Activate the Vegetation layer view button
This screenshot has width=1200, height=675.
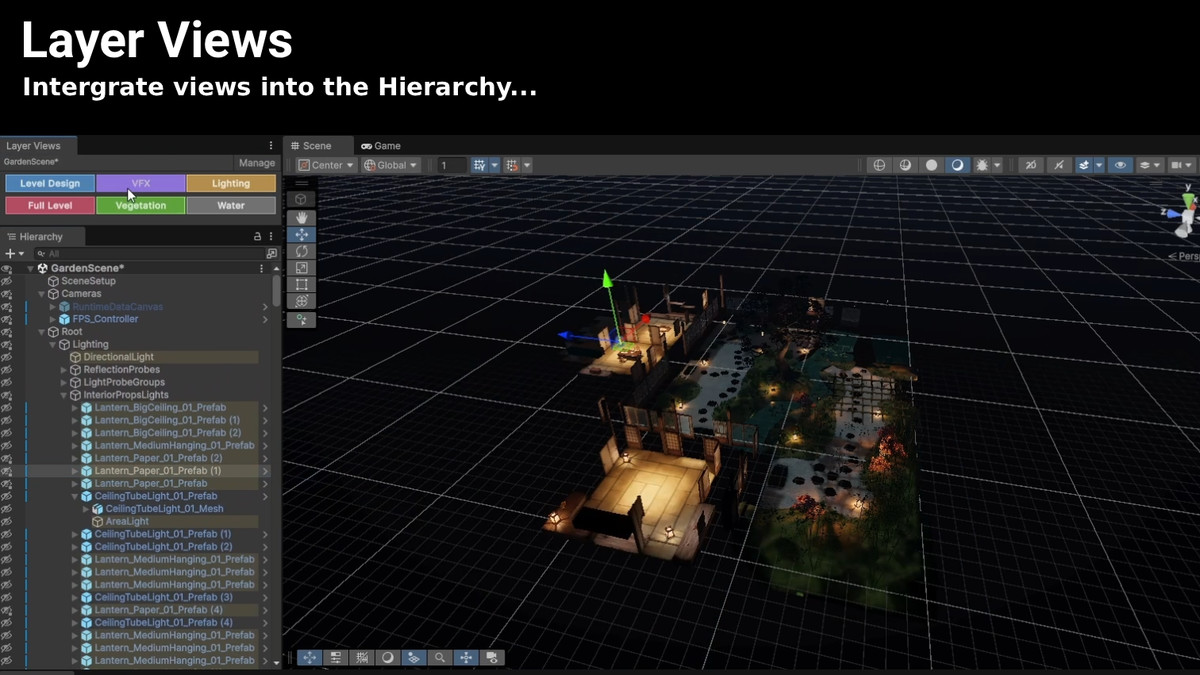tap(140, 205)
